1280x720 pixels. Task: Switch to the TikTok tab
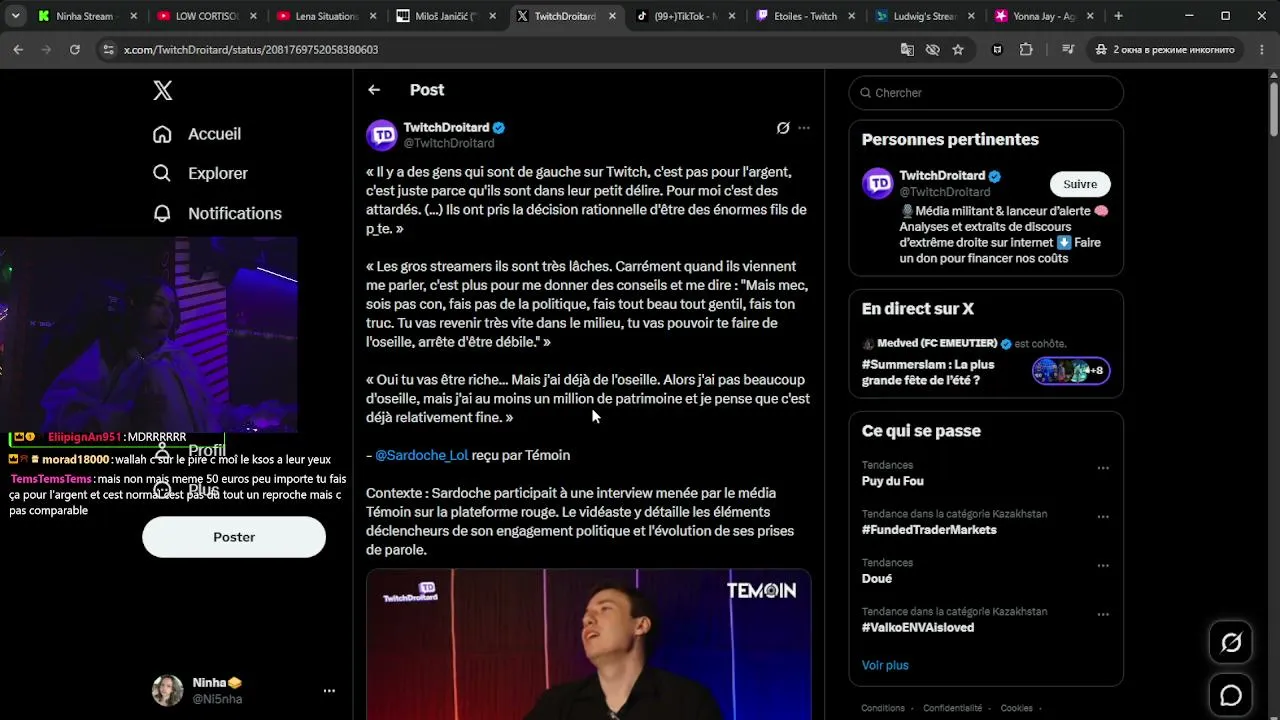(685, 16)
